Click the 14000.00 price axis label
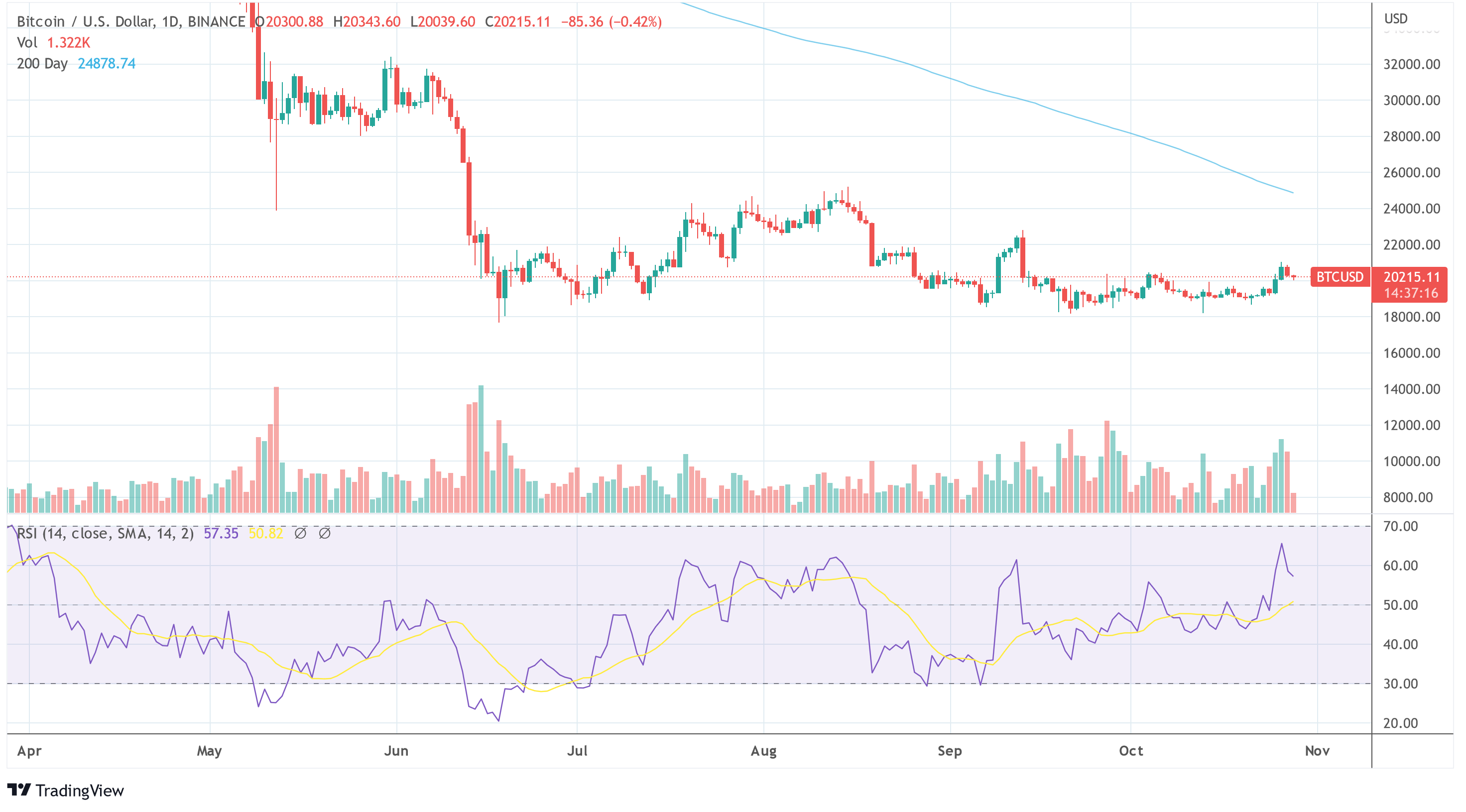Viewport: 1466px width, 812px height. click(1411, 389)
